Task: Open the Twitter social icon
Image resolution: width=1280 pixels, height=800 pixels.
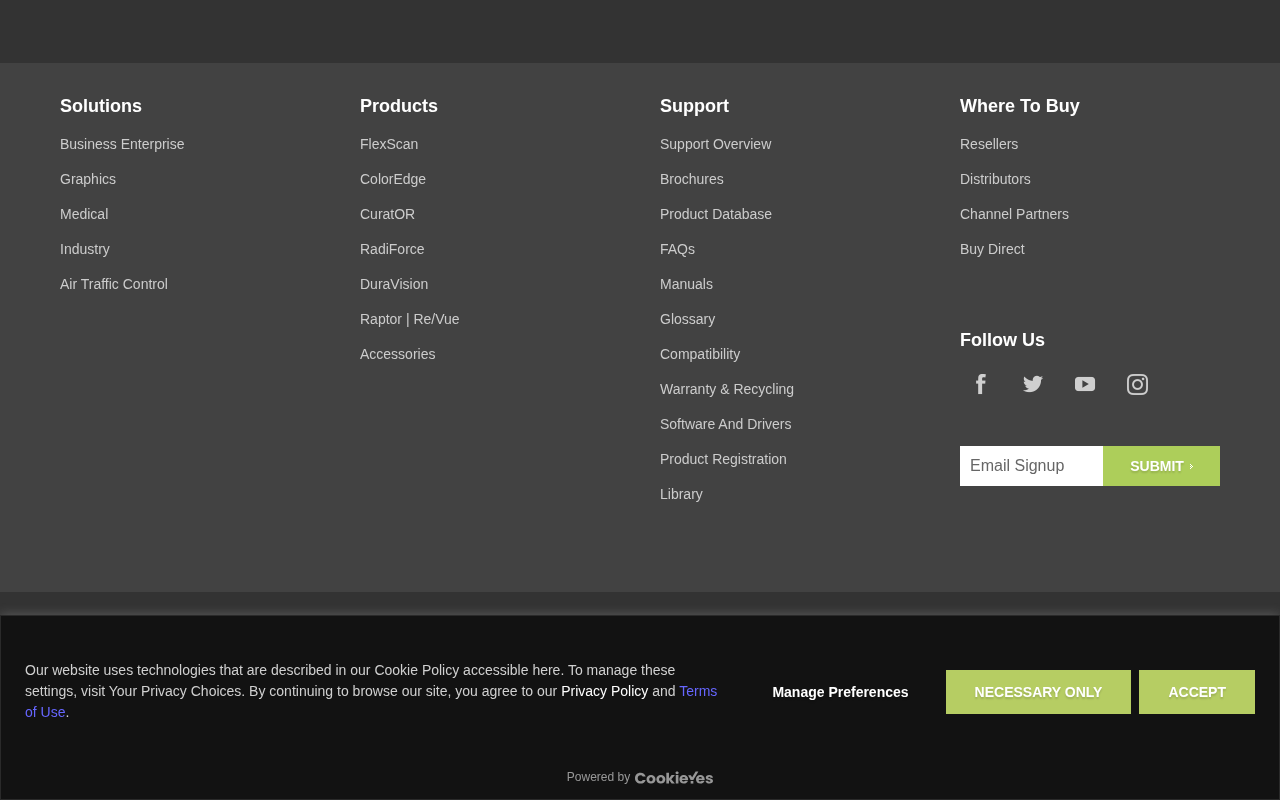Action: coord(1033,384)
